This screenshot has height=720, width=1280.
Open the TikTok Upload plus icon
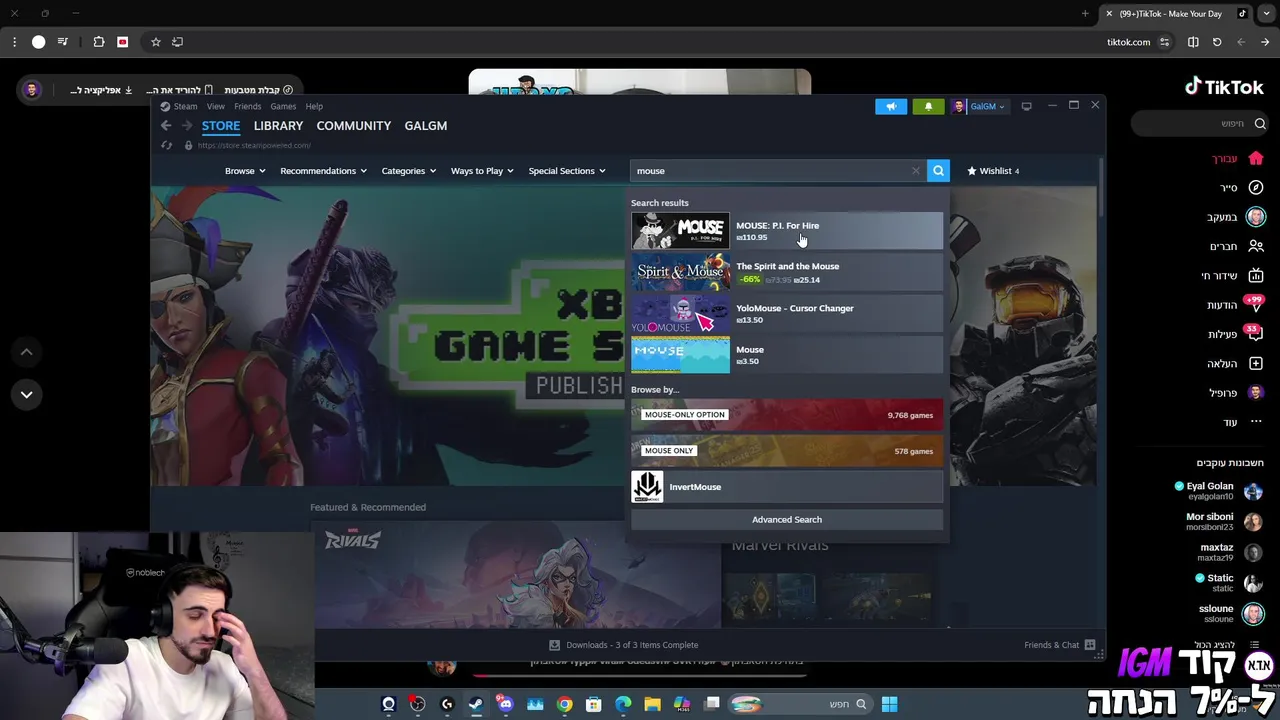(1256, 363)
